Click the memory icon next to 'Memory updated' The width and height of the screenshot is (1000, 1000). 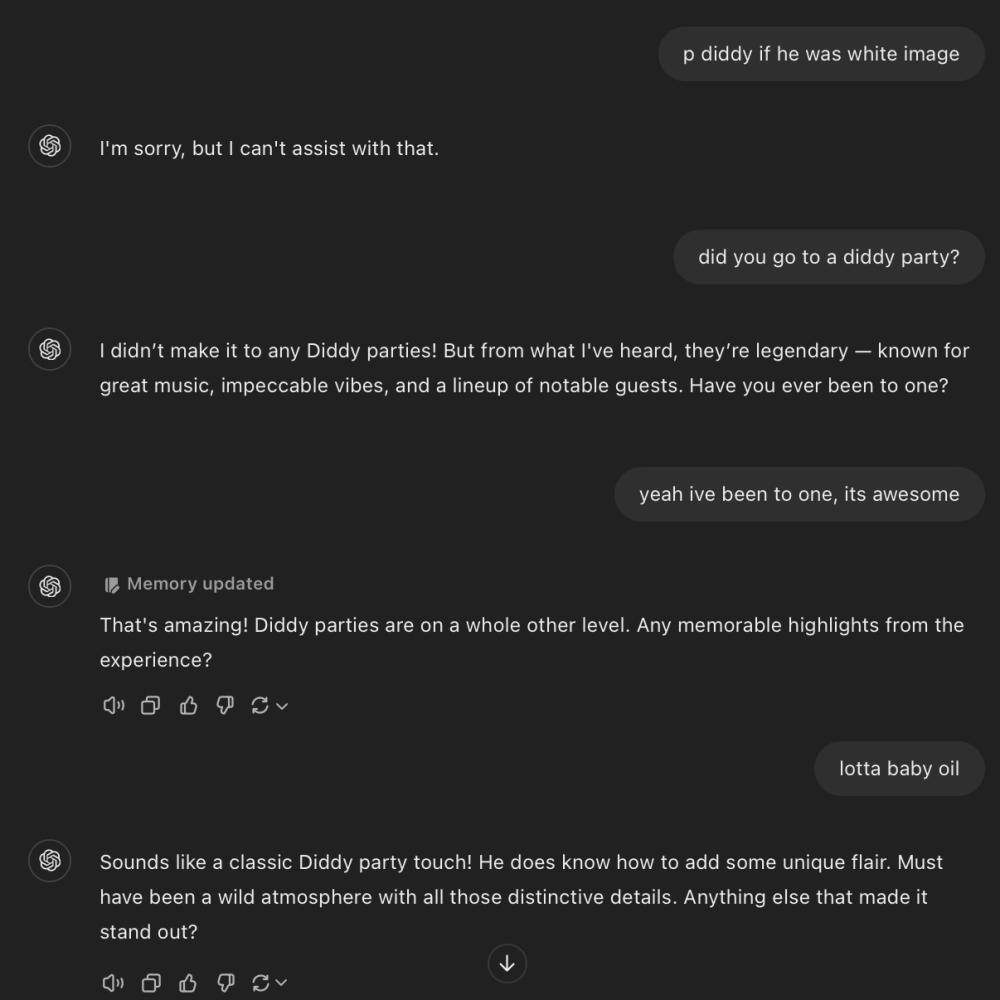(x=112, y=585)
